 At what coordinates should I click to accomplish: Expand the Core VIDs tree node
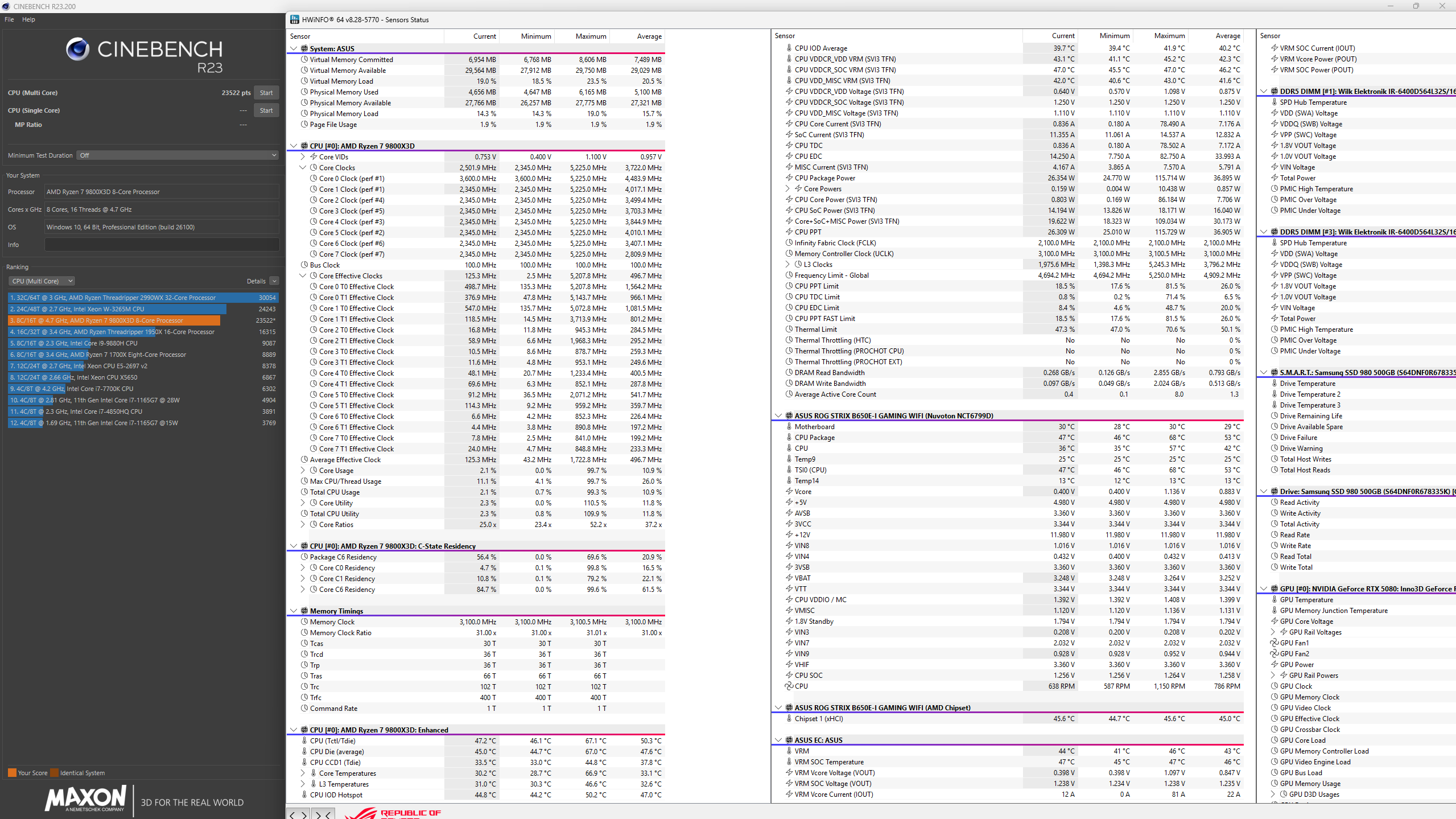click(x=303, y=157)
